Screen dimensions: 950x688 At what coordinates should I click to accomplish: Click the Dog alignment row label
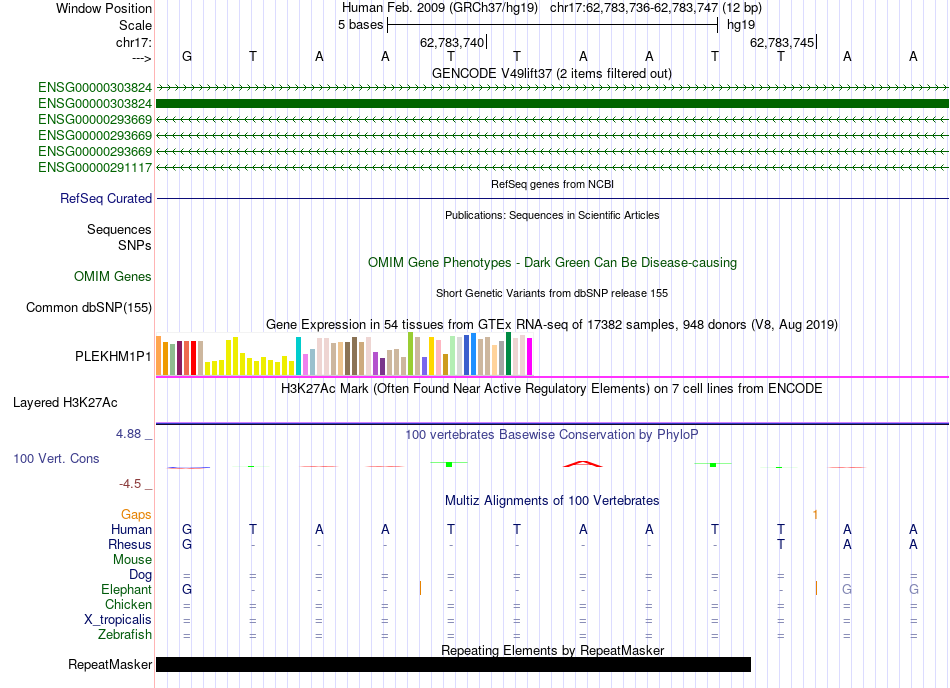pyautogui.click(x=140, y=575)
